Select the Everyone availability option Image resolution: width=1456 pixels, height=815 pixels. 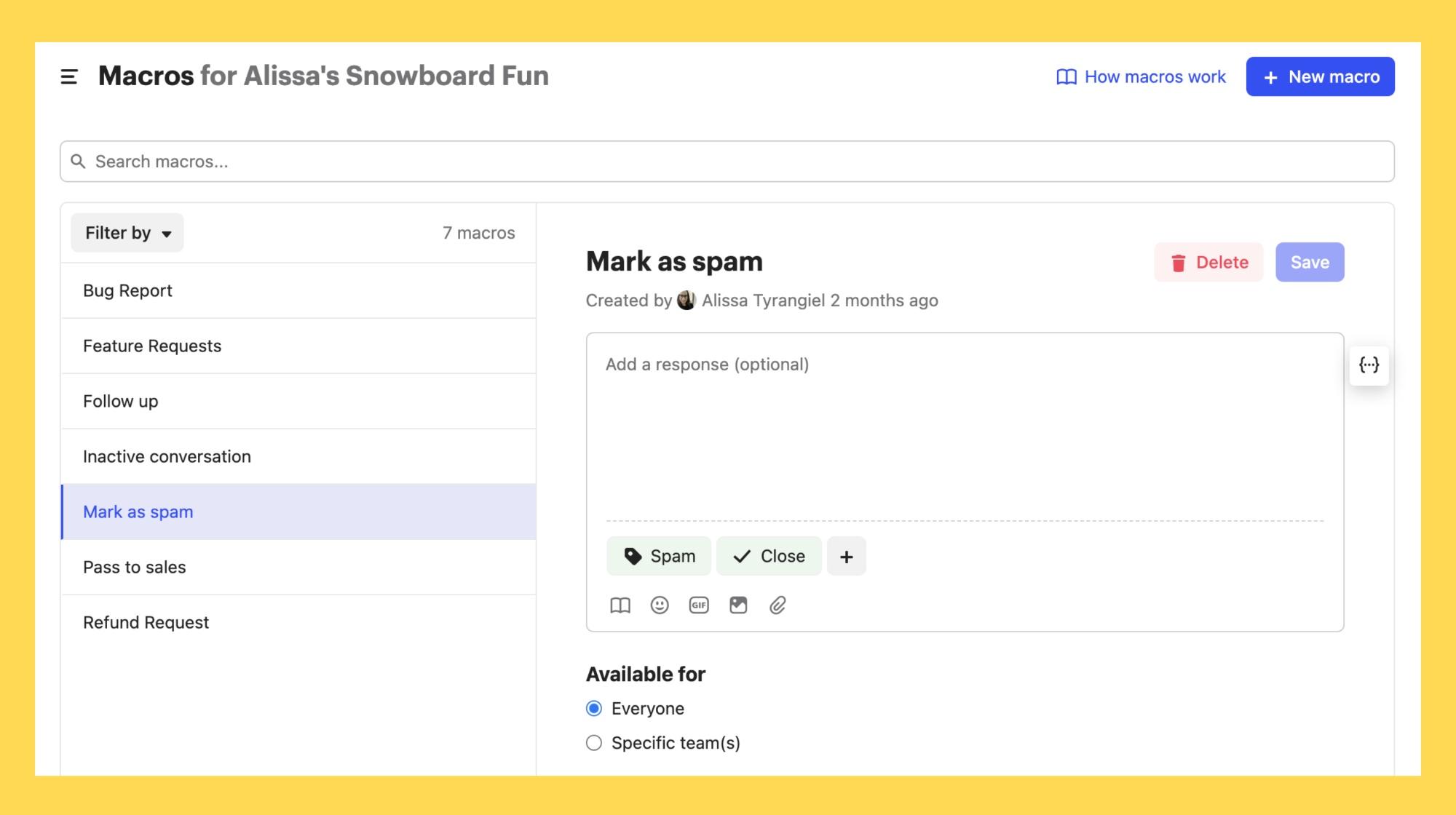pos(593,707)
